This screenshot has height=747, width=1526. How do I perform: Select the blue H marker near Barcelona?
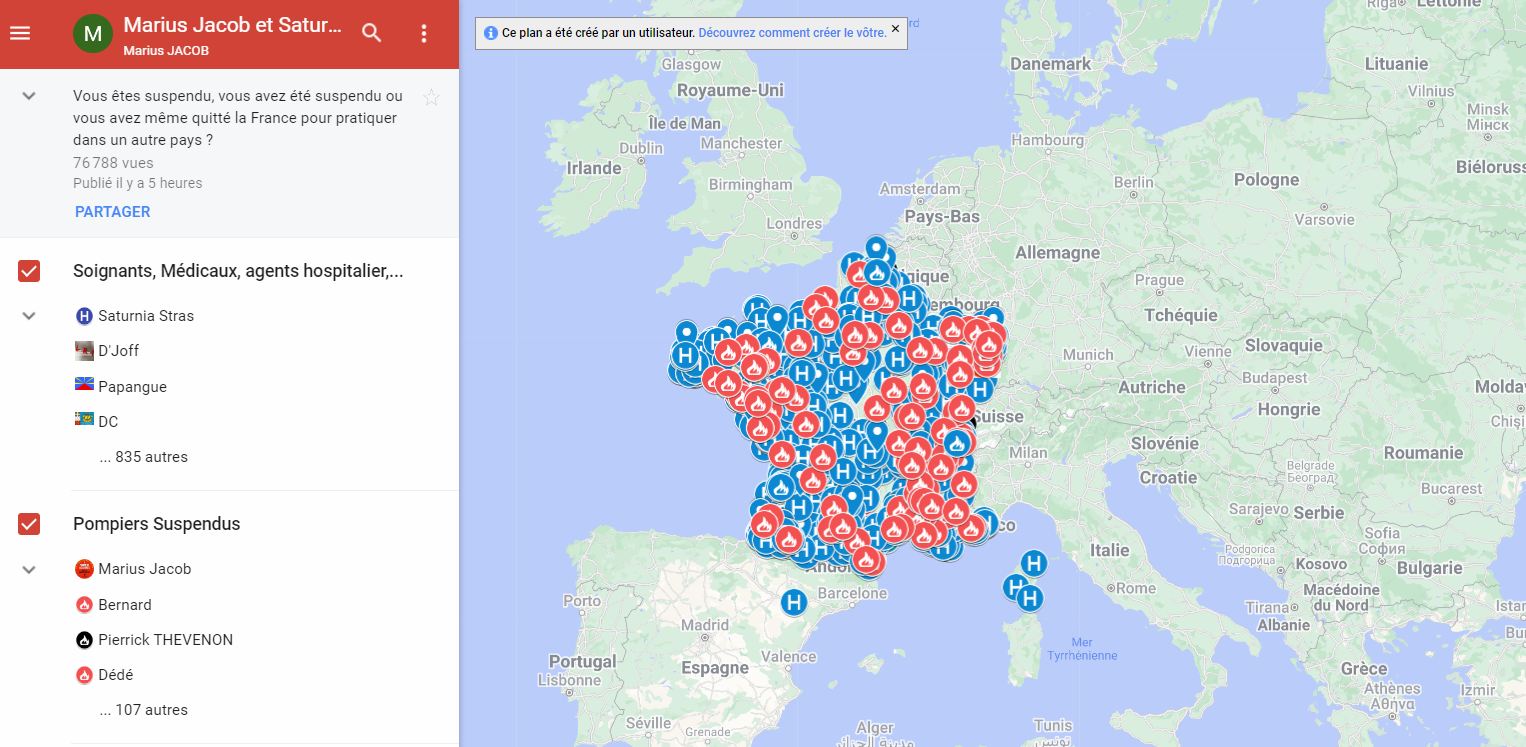click(x=795, y=603)
